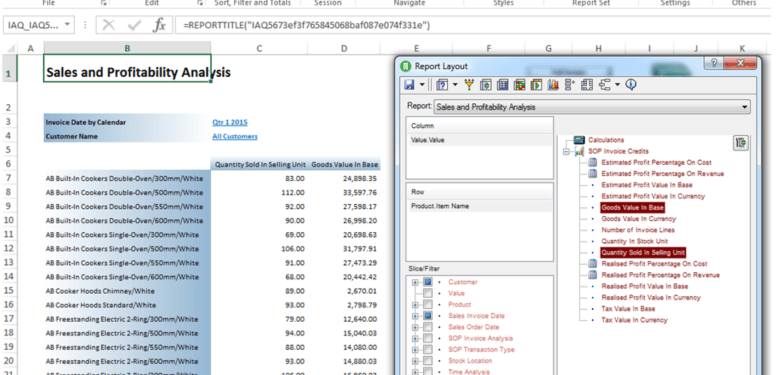Click the Navigate ribbon group label

coord(409,3)
